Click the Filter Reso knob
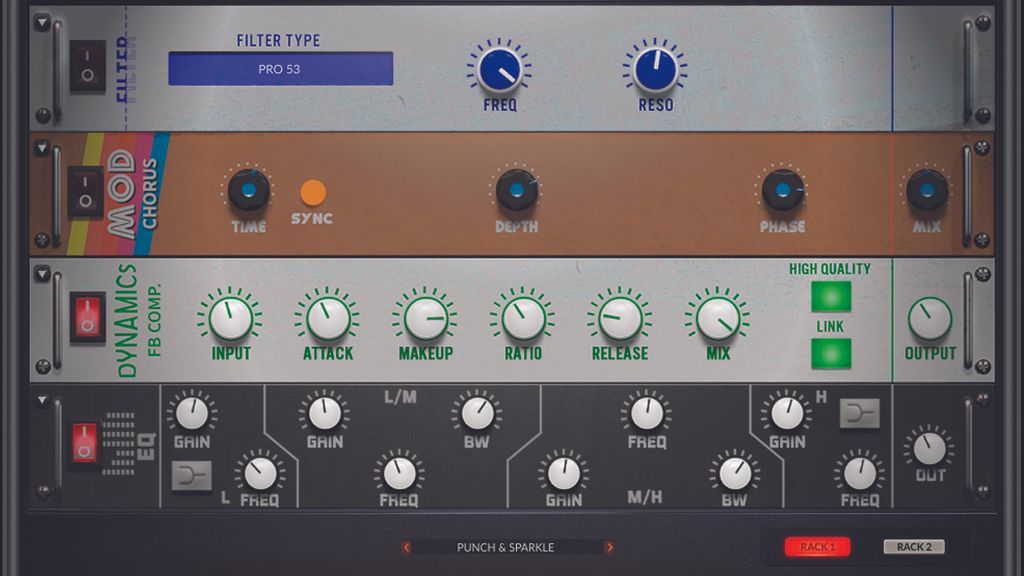This screenshot has height=576, width=1024. pos(656,69)
